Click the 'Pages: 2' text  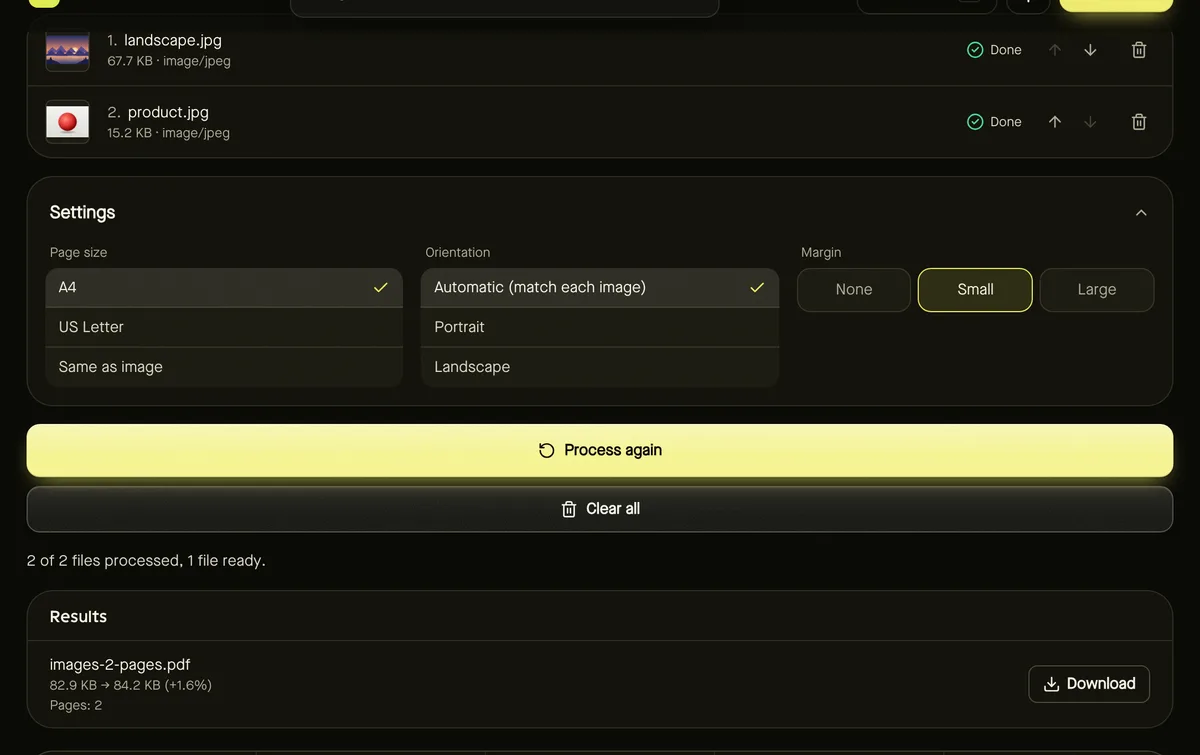coord(76,705)
